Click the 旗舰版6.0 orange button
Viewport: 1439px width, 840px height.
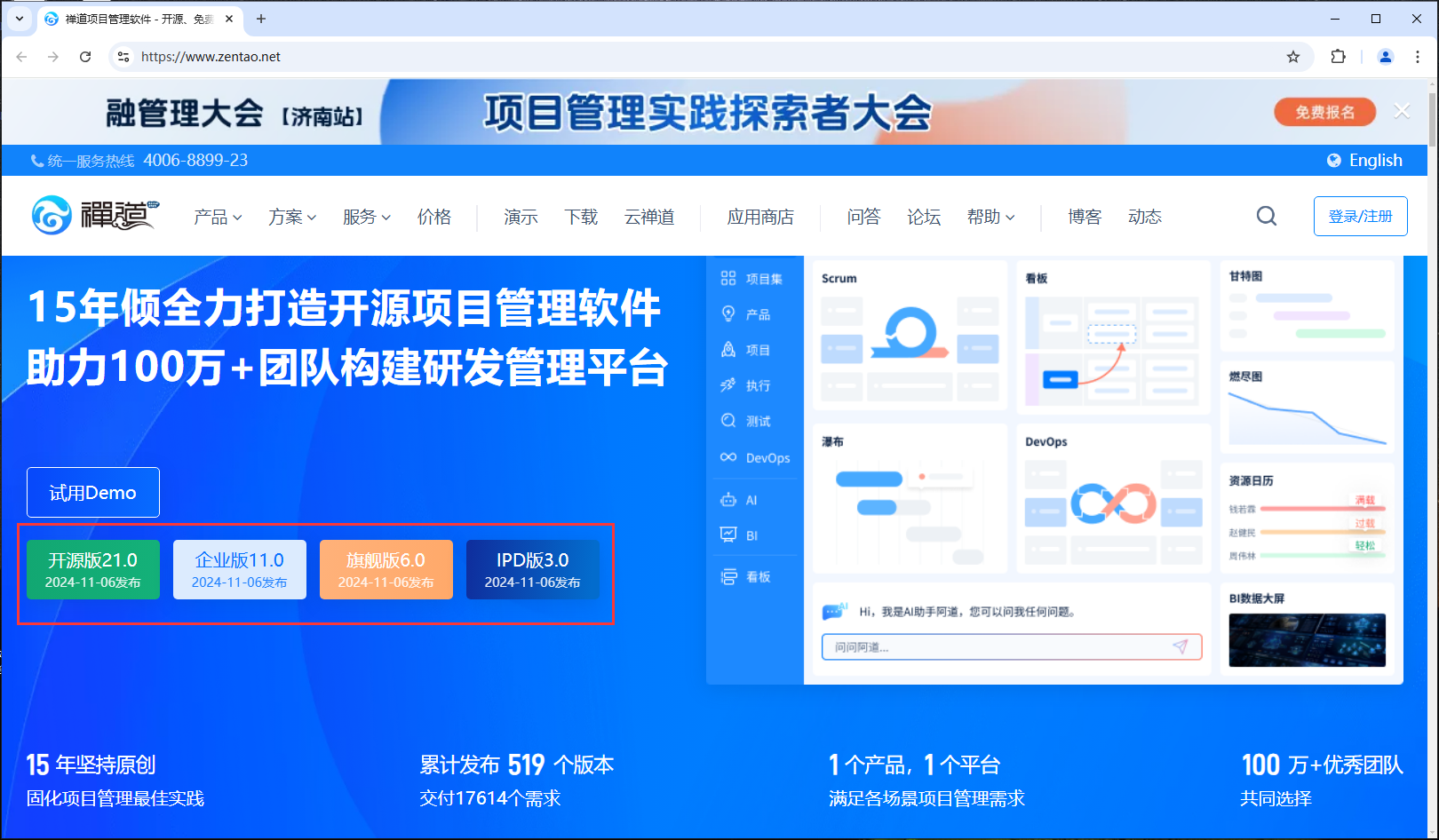[386, 569]
